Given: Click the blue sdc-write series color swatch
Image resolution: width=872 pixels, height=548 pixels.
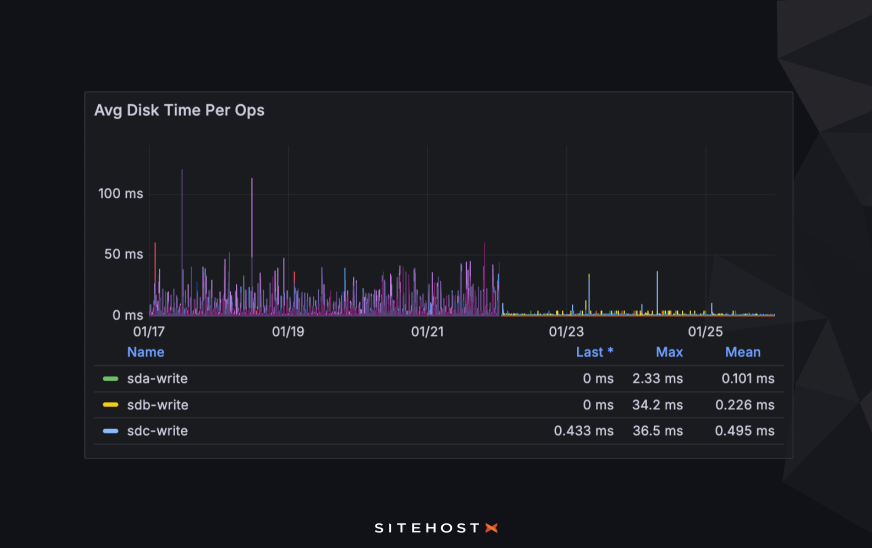Looking at the screenshot, I should 110,431.
